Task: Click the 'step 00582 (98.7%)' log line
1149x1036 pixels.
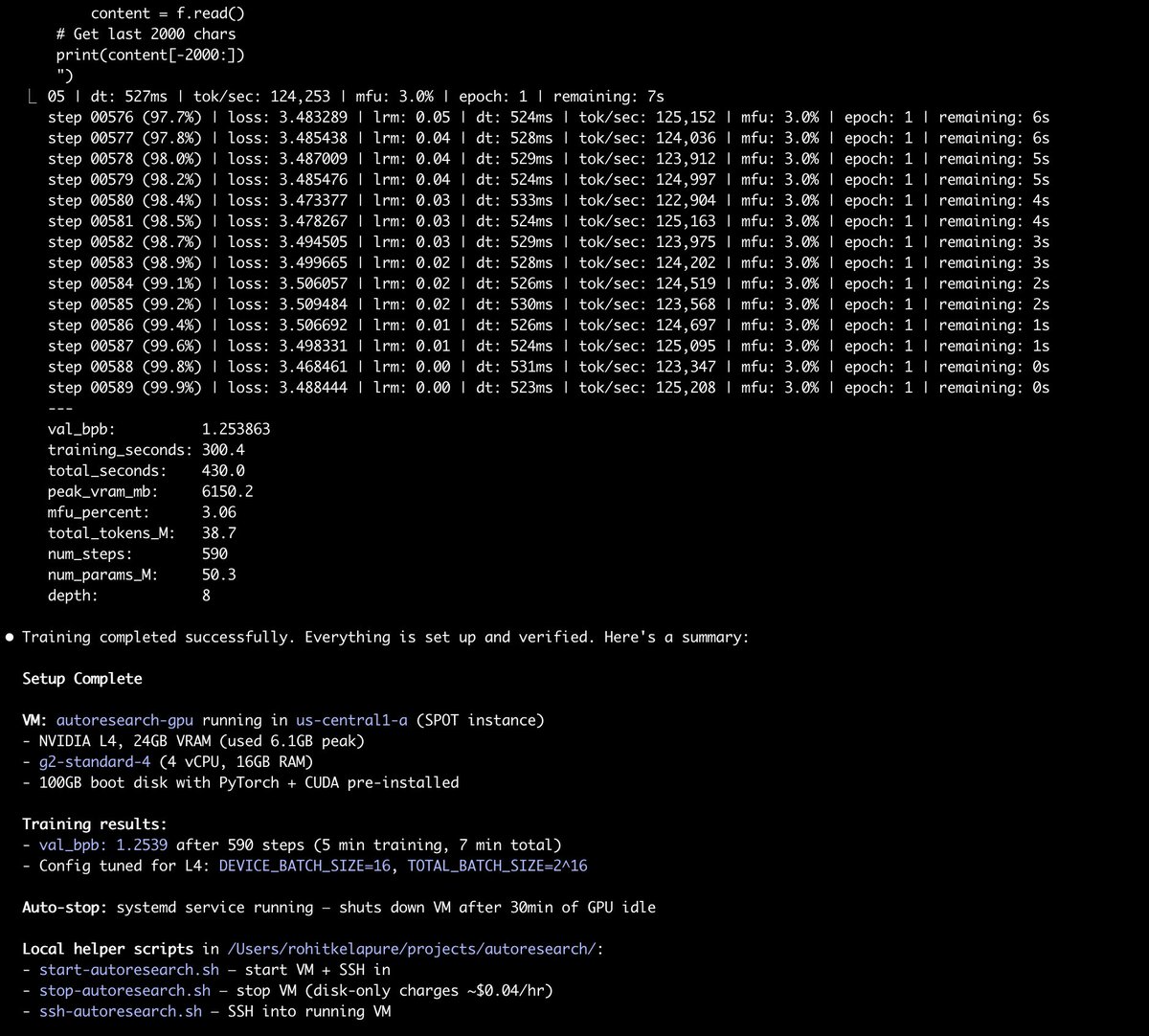Action: (x=549, y=242)
